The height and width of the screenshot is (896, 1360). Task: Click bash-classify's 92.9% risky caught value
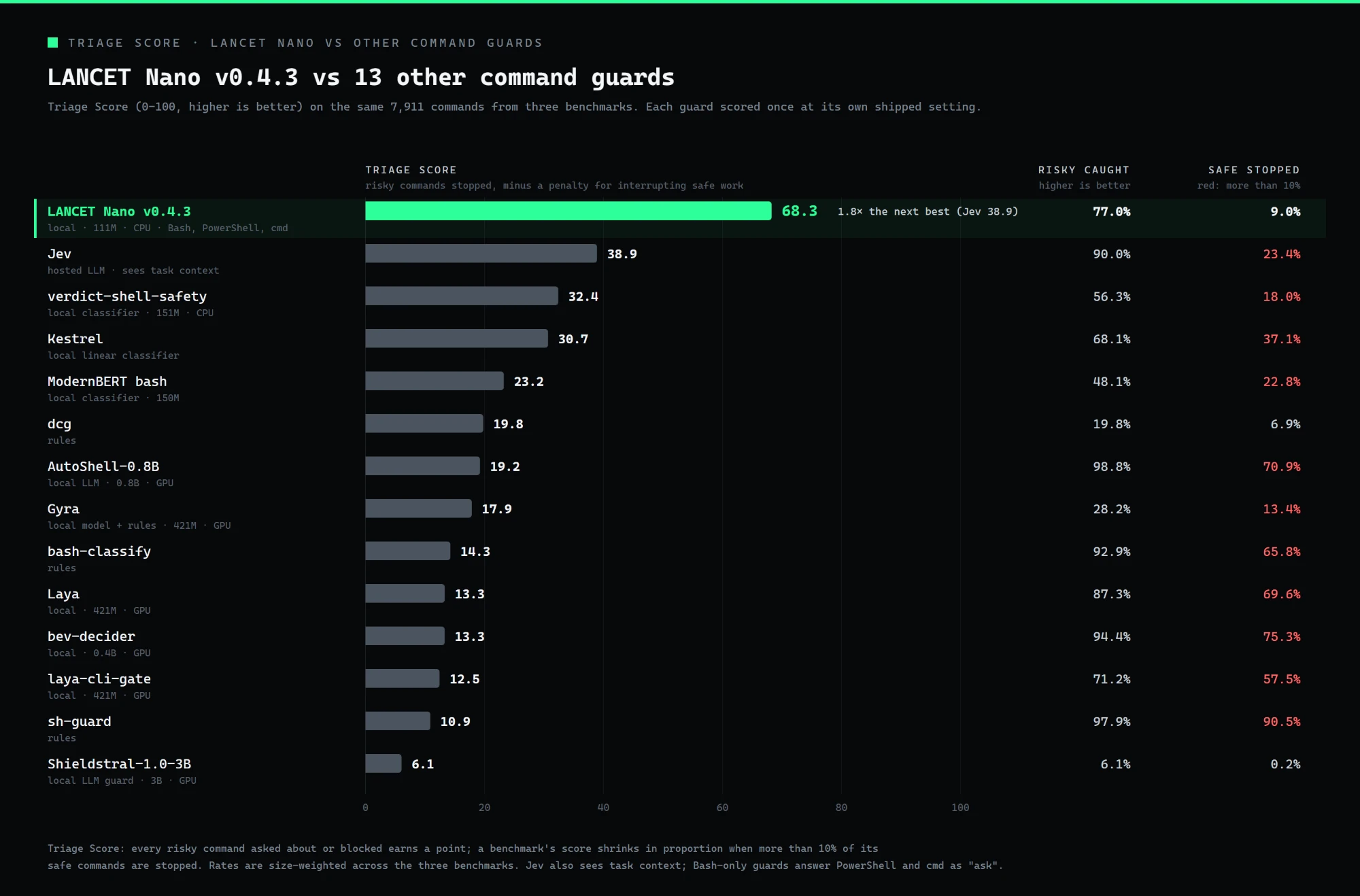1112,551
